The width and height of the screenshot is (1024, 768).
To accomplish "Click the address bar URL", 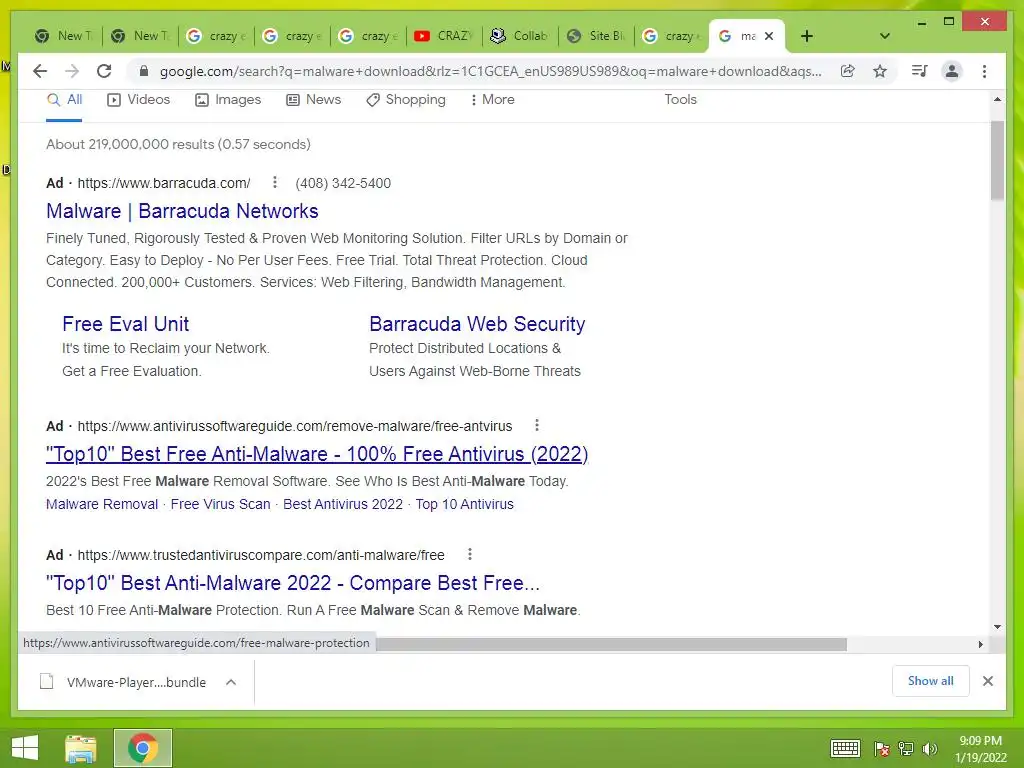I will point(490,71).
